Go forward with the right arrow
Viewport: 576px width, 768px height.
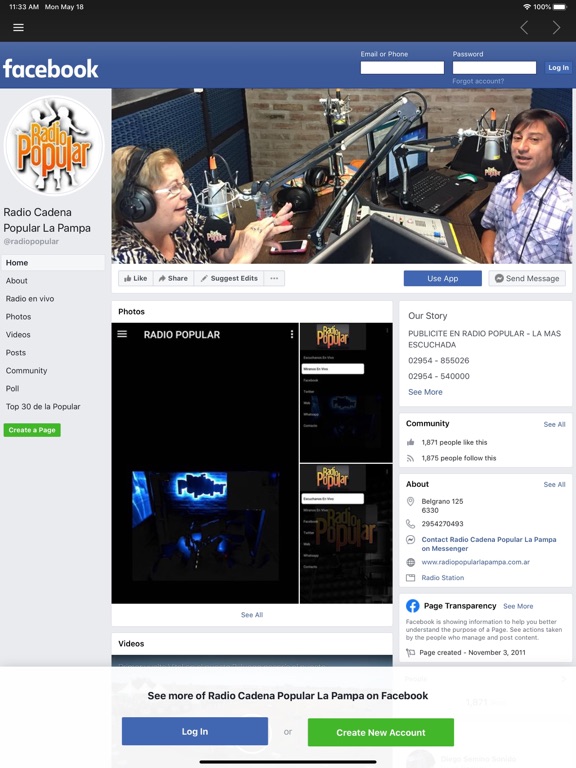556,27
